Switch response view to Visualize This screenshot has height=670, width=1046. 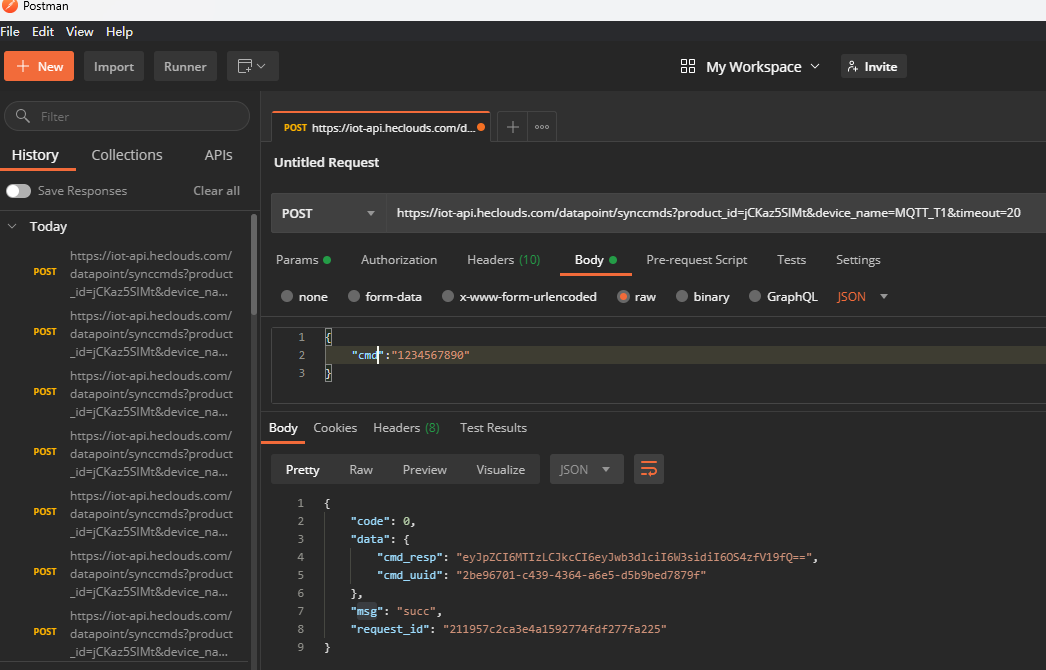pyautogui.click(x=500, y=469)
